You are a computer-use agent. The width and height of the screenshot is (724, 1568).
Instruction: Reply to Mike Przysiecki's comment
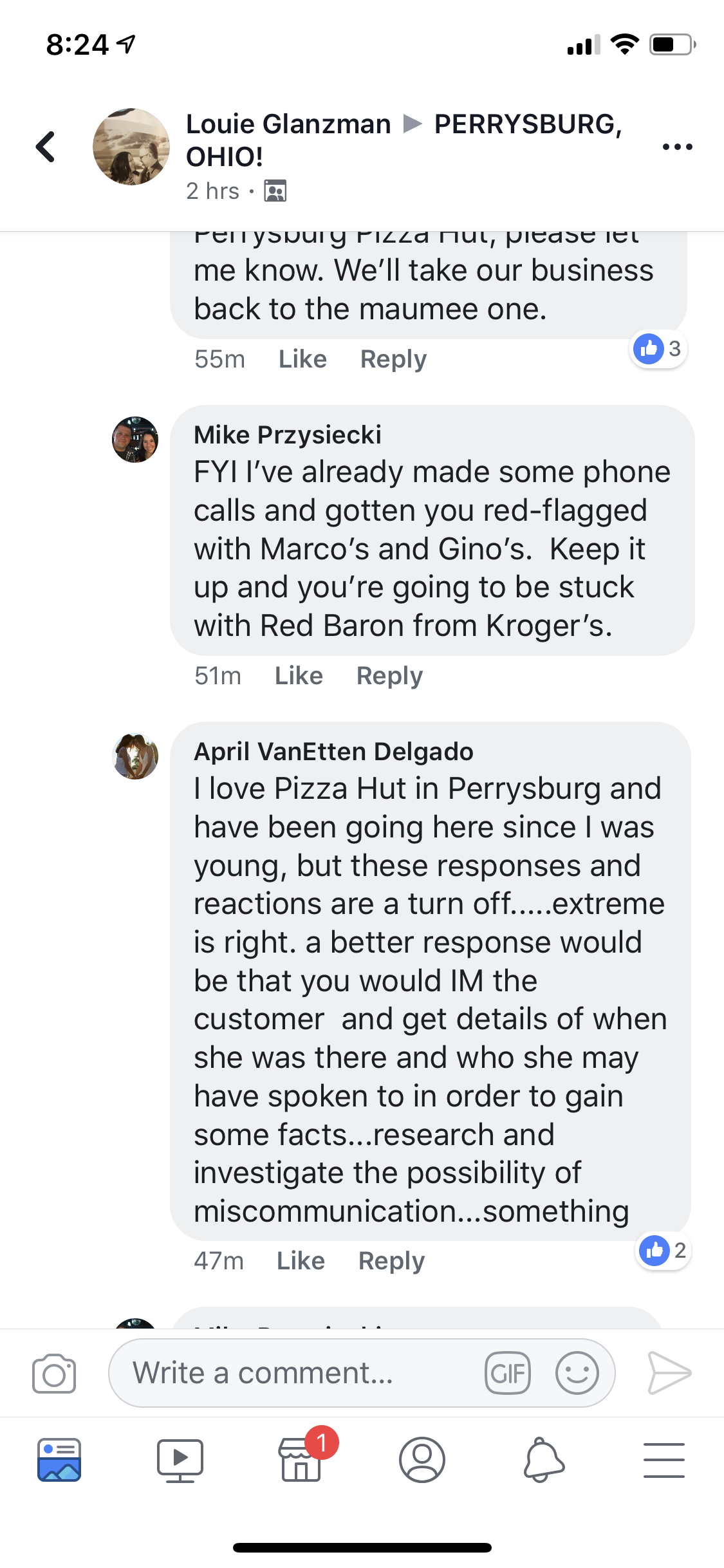pos(389,676)
